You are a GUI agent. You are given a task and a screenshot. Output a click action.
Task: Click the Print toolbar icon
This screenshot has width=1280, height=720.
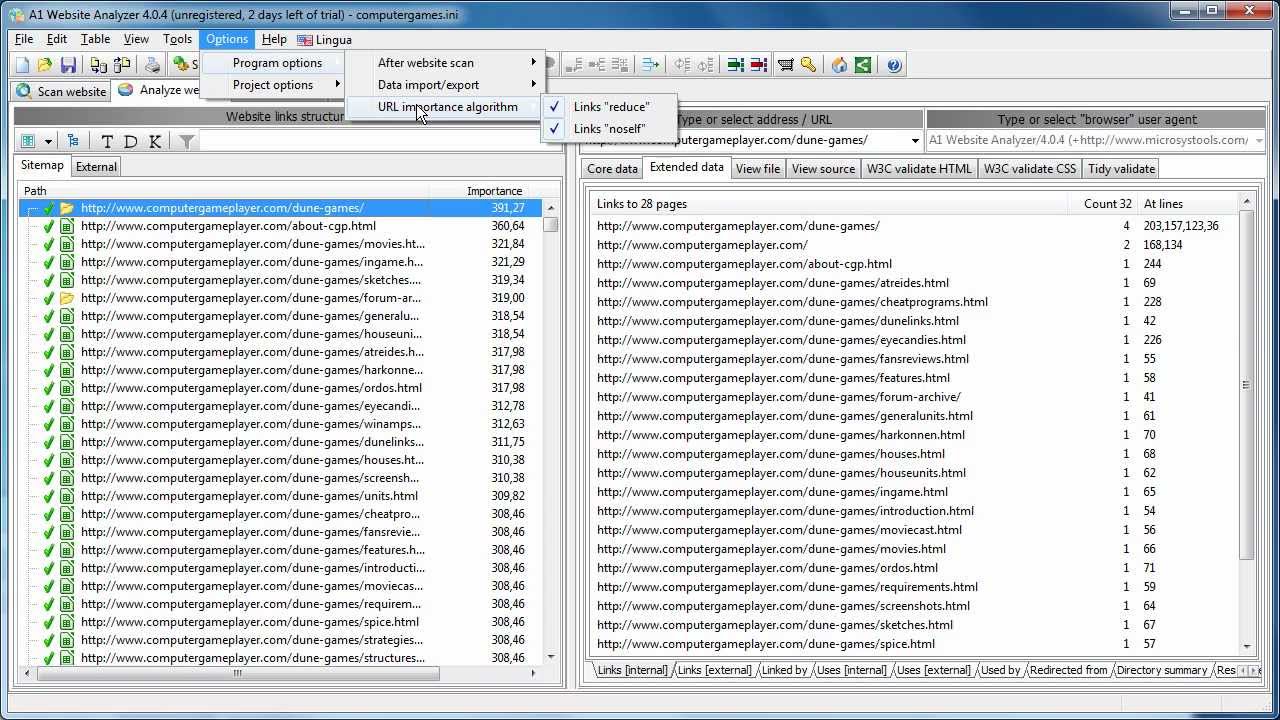point(152,65)
